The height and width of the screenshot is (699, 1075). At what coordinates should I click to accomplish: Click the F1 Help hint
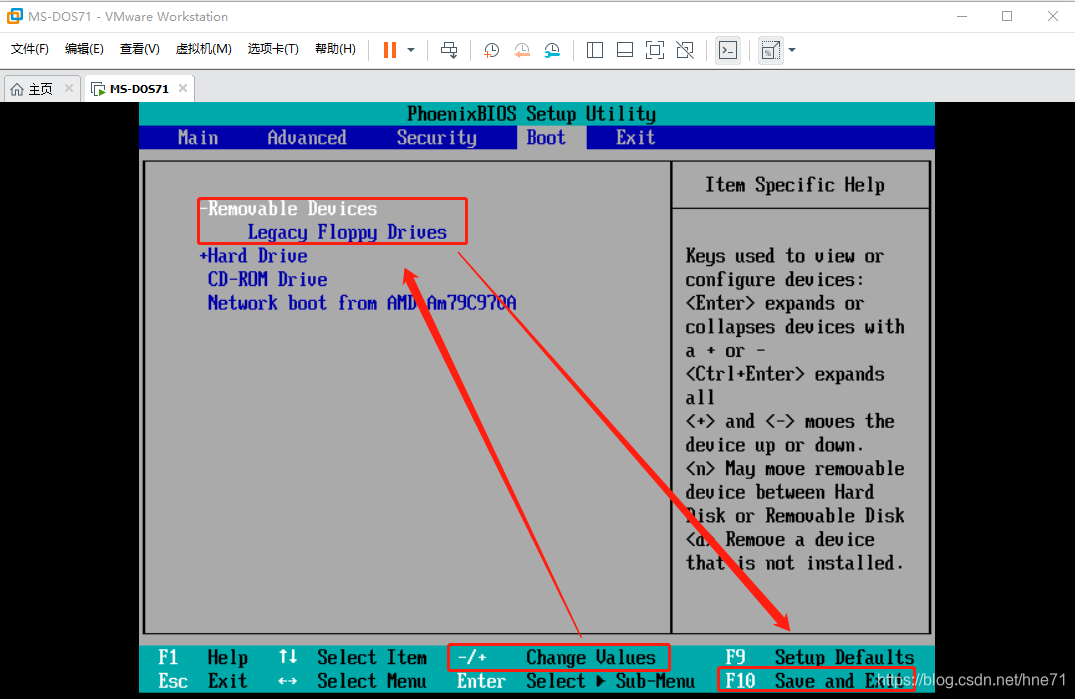point(203,657)
